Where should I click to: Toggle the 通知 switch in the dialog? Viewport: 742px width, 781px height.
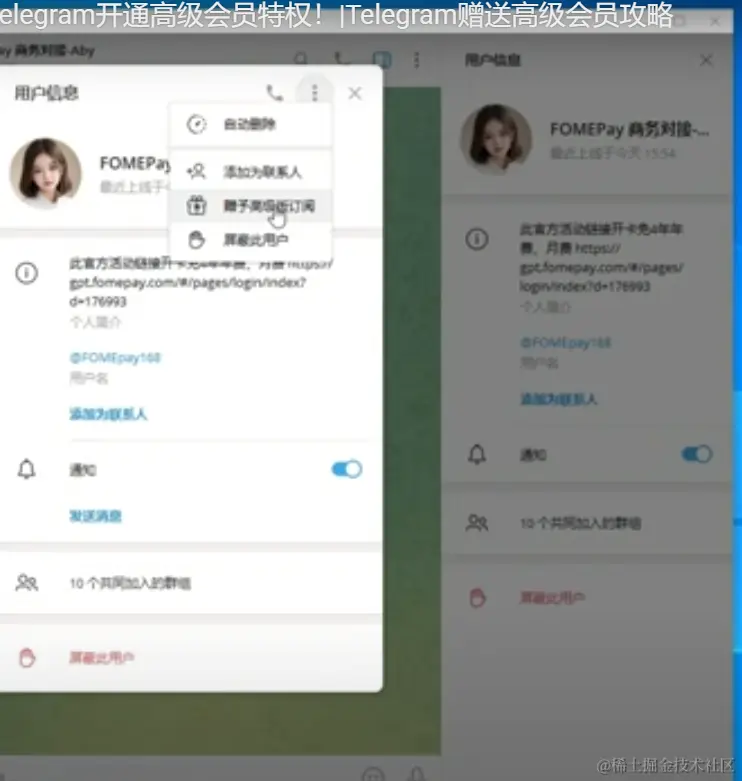click(347, 469)
